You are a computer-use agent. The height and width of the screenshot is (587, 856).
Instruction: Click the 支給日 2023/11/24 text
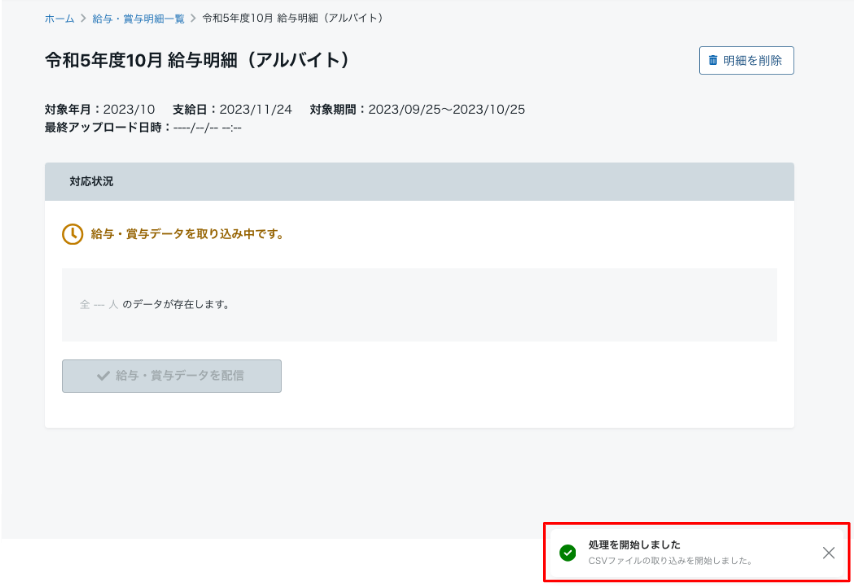pyautogui.click(x=233, y=109)
